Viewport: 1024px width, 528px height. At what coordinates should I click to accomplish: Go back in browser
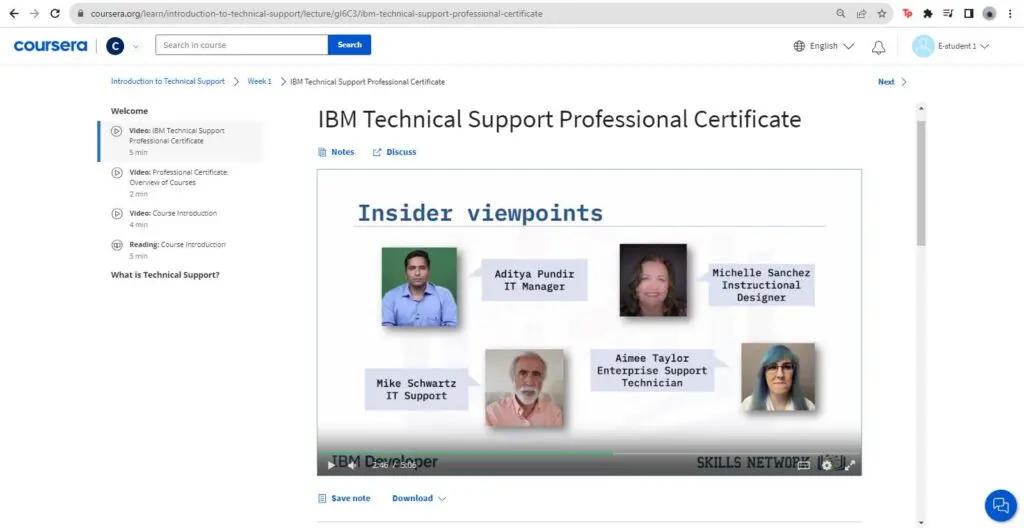(14, 13)
